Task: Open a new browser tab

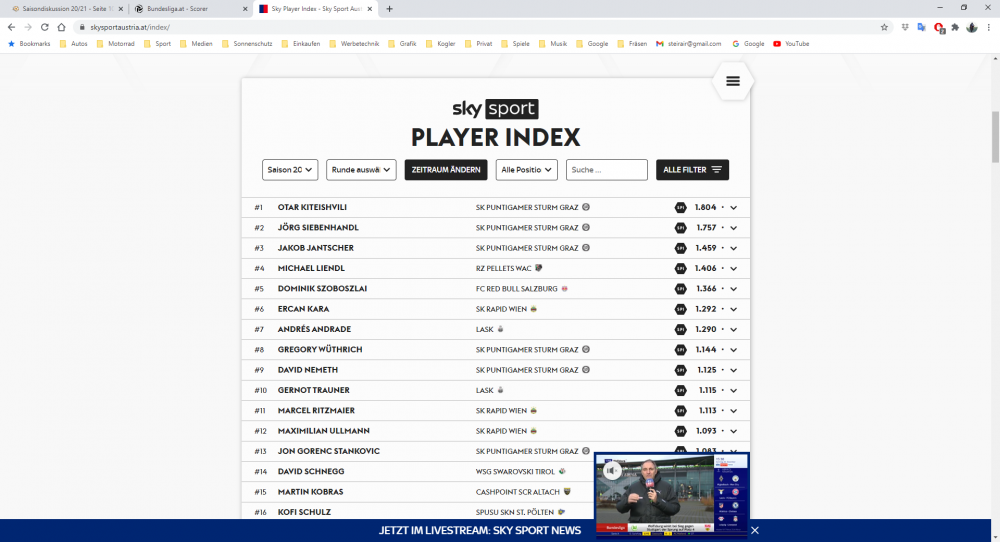Action: (389, 9)
